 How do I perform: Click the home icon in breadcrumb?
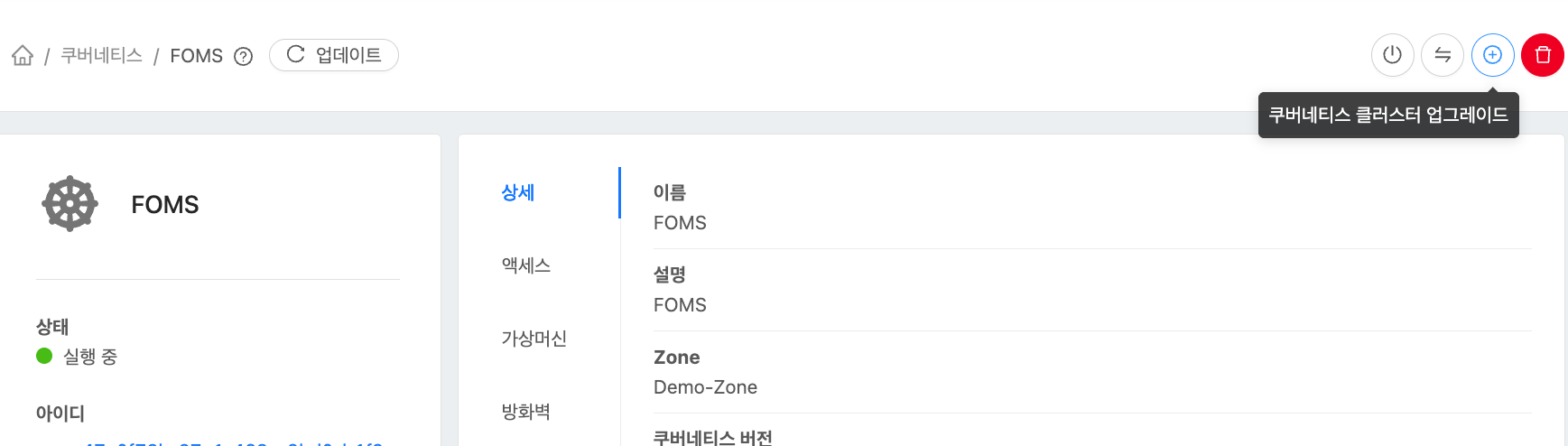pyautogui.click(x=23, y=56)
